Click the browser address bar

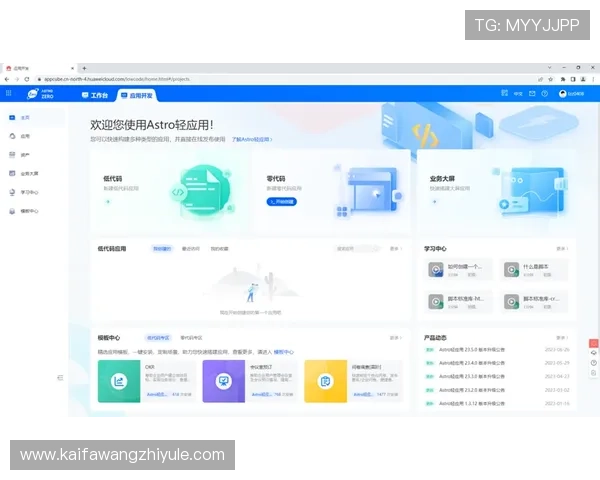[283, 79]
